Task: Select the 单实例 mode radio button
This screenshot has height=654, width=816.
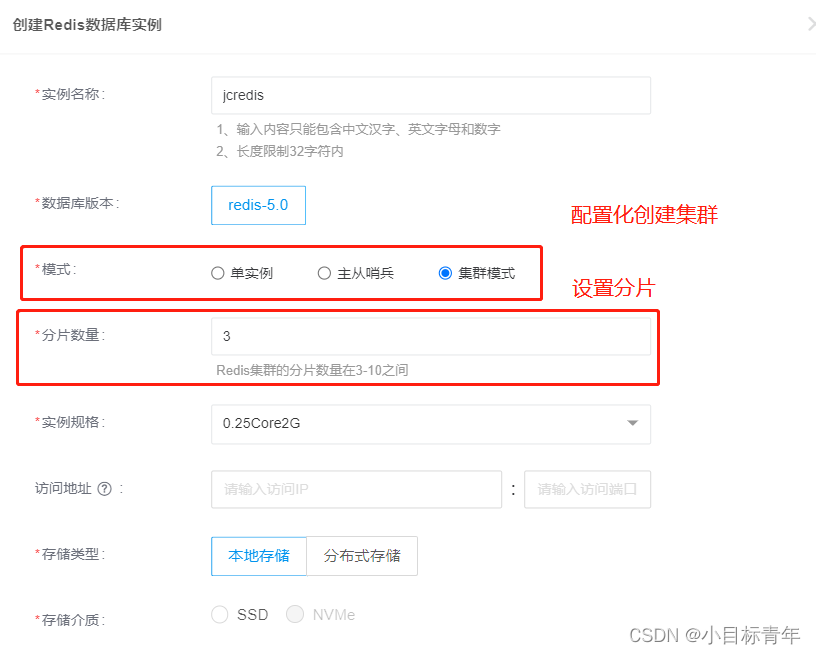Action: tap(217, 271)
